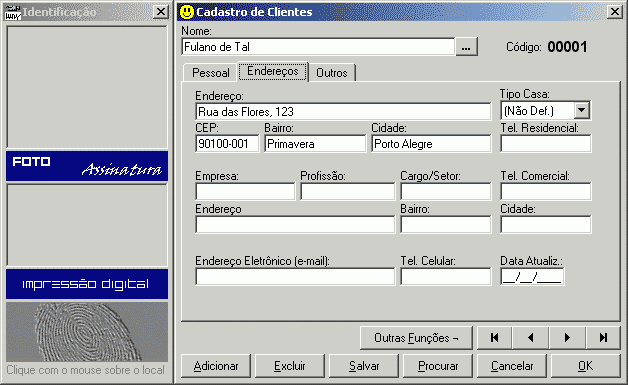Click the Data Atualiz. date field
Image resolution: width=628 pixels, height=385 pixels.
[x=532, y=276]
